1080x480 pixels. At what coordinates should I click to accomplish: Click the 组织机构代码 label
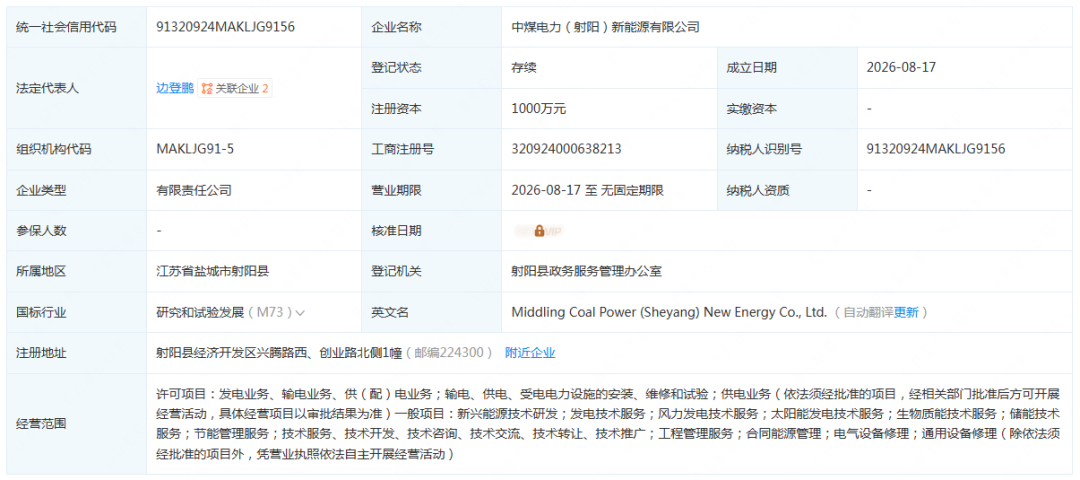tap(54, 149)
